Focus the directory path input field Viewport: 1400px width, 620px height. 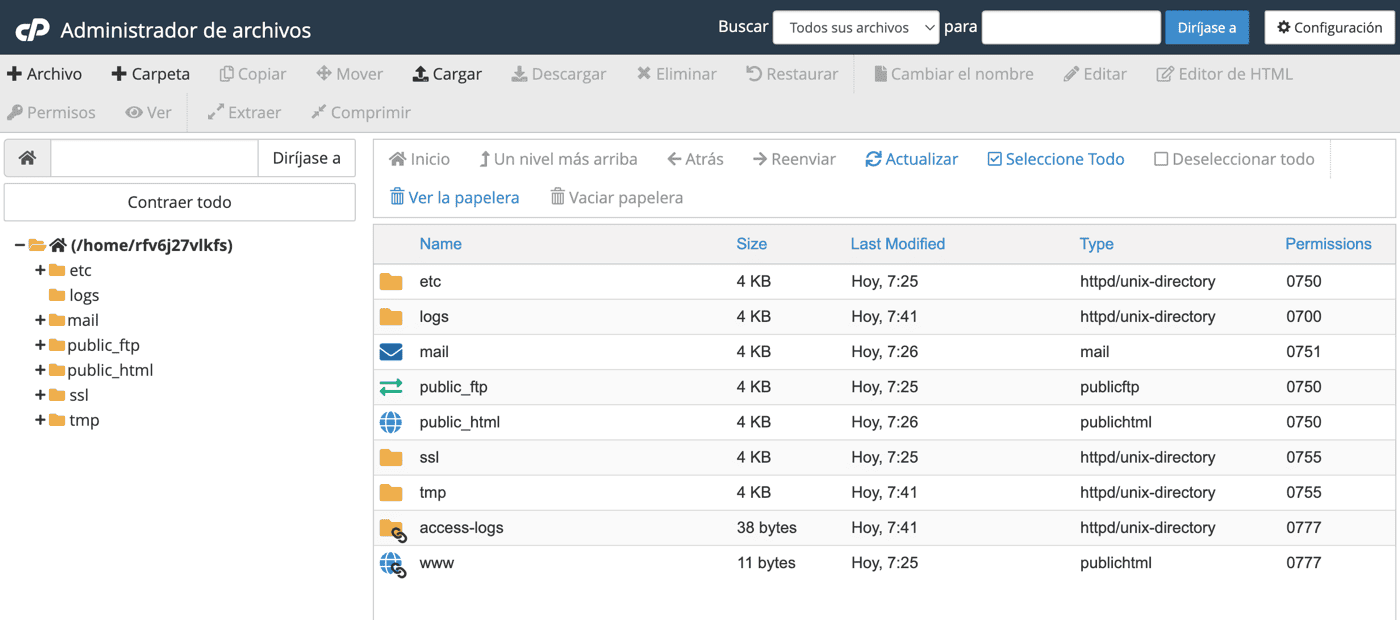click(155, 158)
